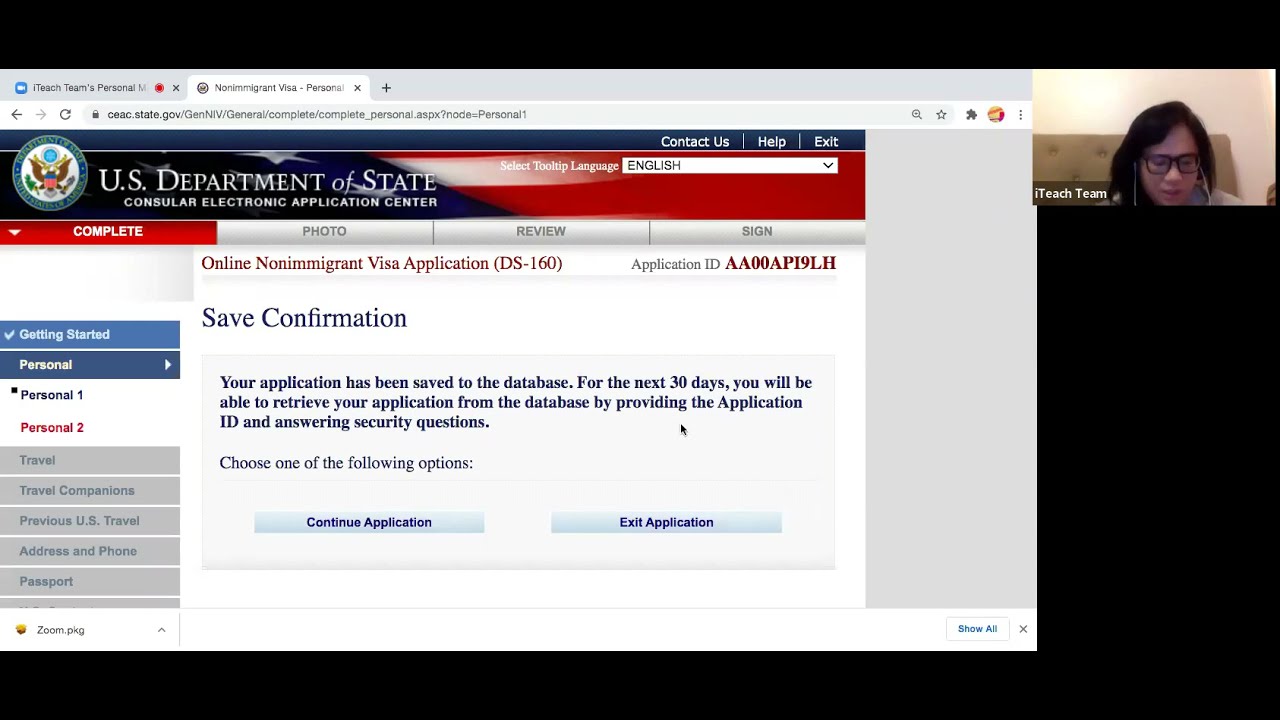Close the Nonimmigrant Visa tab
Viewport: 1280px width, 720px height.
[x=357, y=88]
